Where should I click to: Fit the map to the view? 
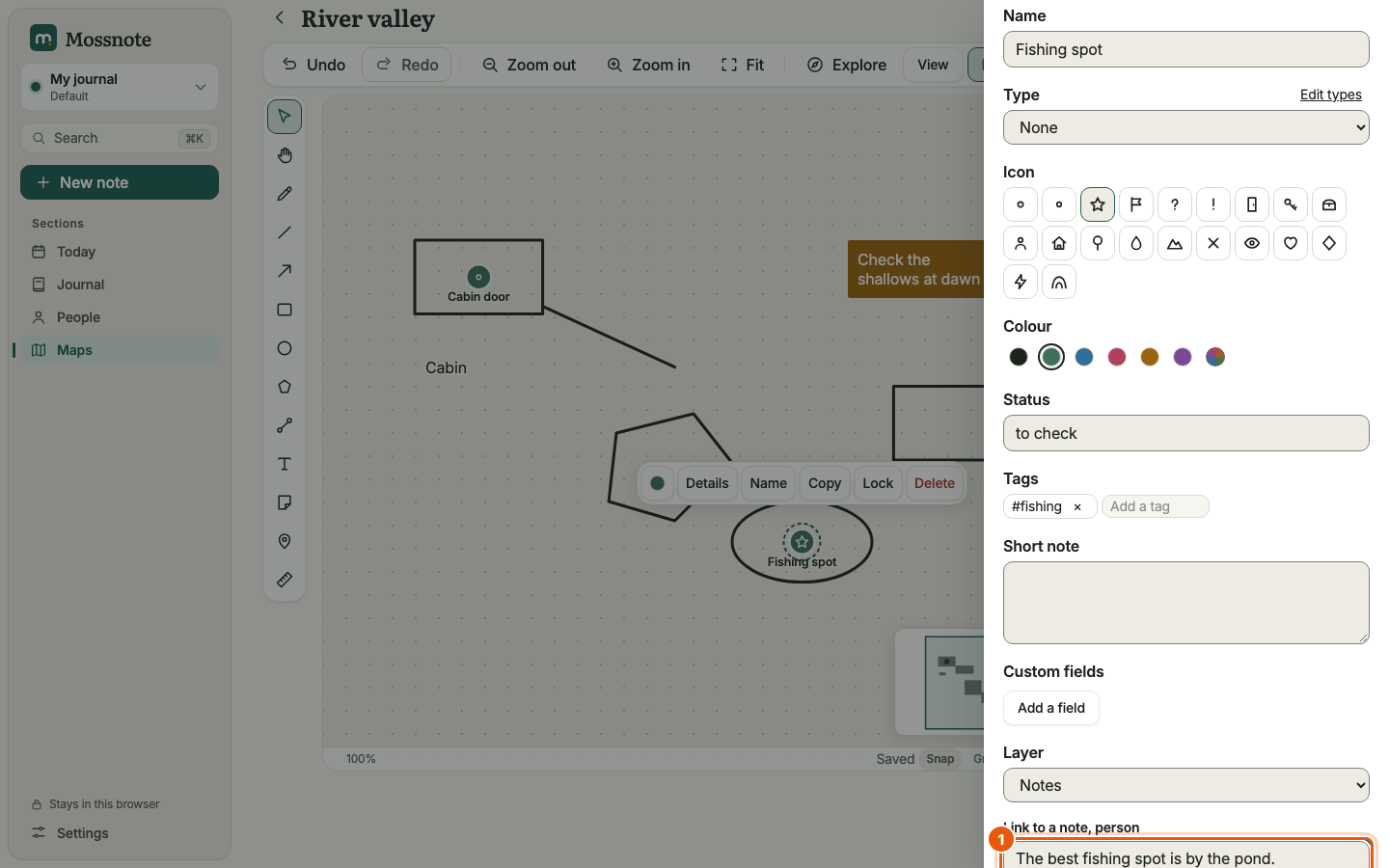[743, 65]
